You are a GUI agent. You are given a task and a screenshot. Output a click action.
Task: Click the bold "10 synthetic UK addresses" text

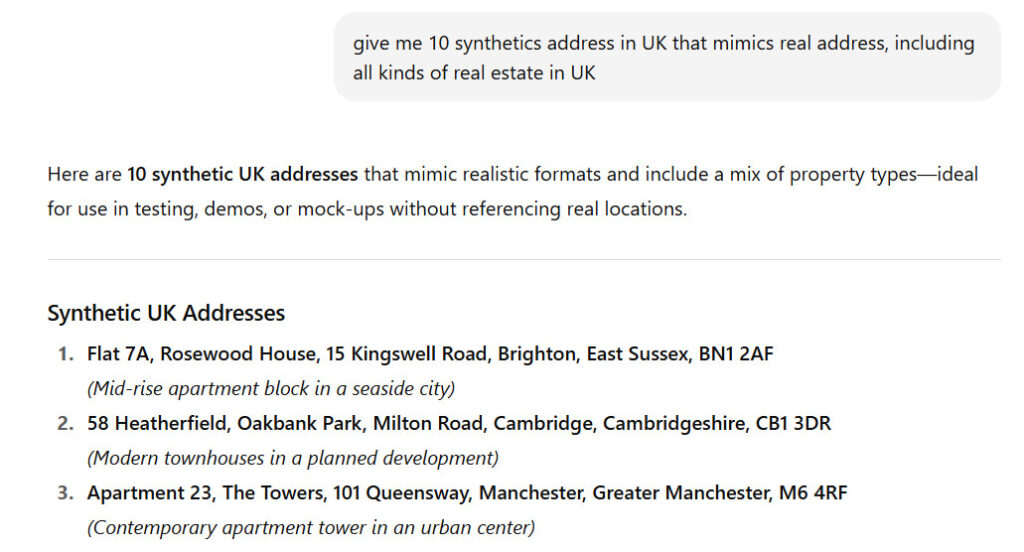pyautogui.click(x=242, y=174)
